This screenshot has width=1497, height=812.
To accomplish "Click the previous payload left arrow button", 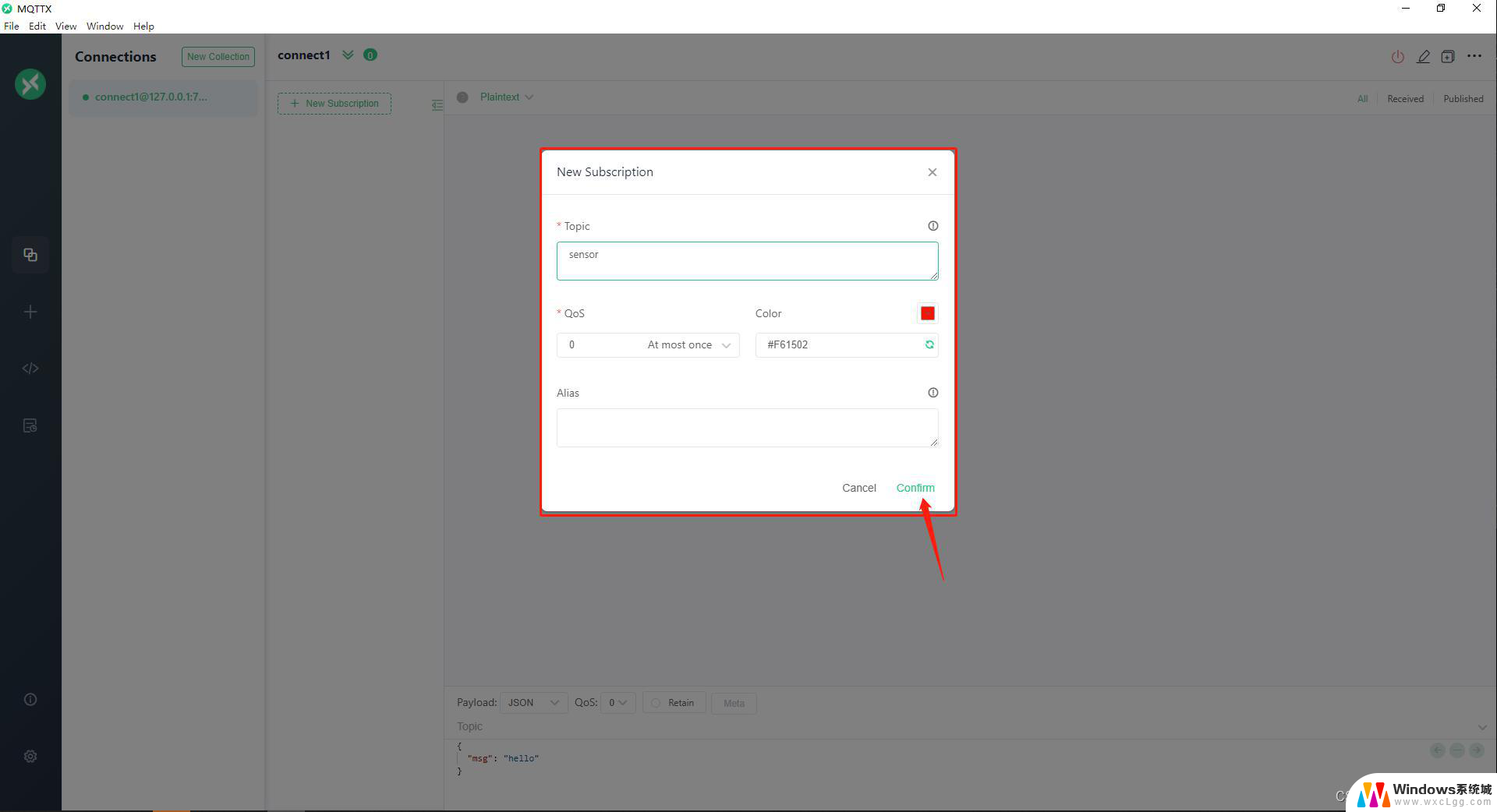I will [1438, 750].
